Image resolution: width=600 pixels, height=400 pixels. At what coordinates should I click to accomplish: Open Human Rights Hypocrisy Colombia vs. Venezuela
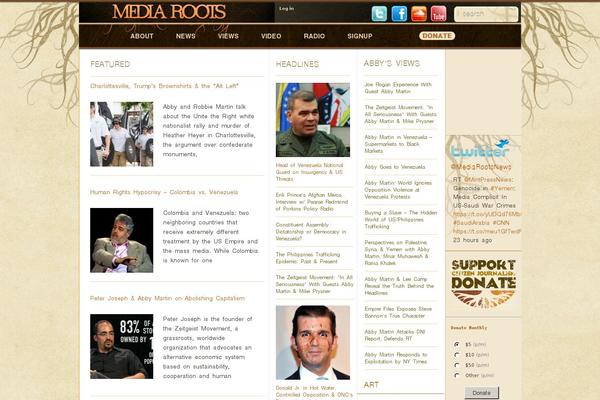tap(164, 192)
